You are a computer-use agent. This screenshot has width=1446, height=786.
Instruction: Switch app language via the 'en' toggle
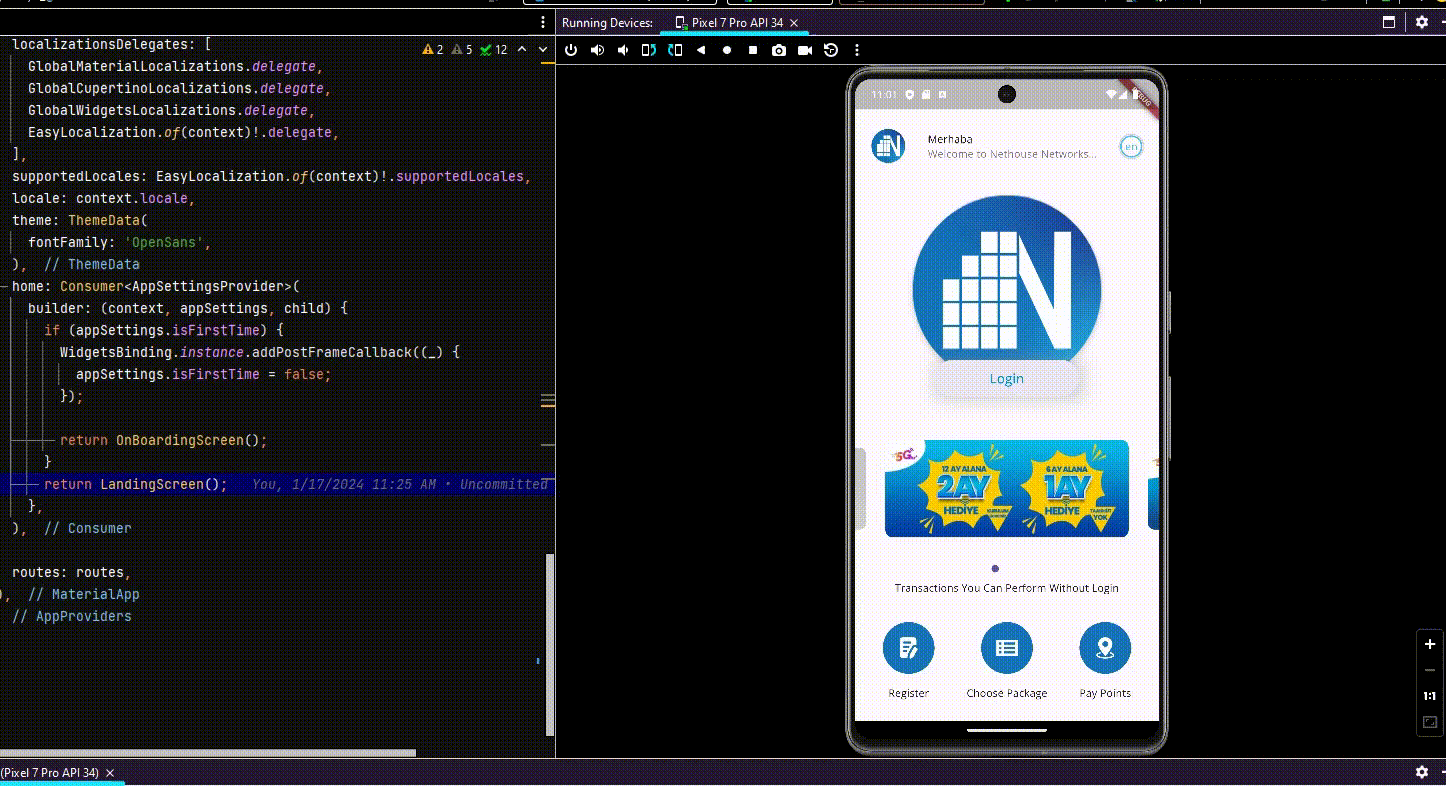[x=1130, y=146]
